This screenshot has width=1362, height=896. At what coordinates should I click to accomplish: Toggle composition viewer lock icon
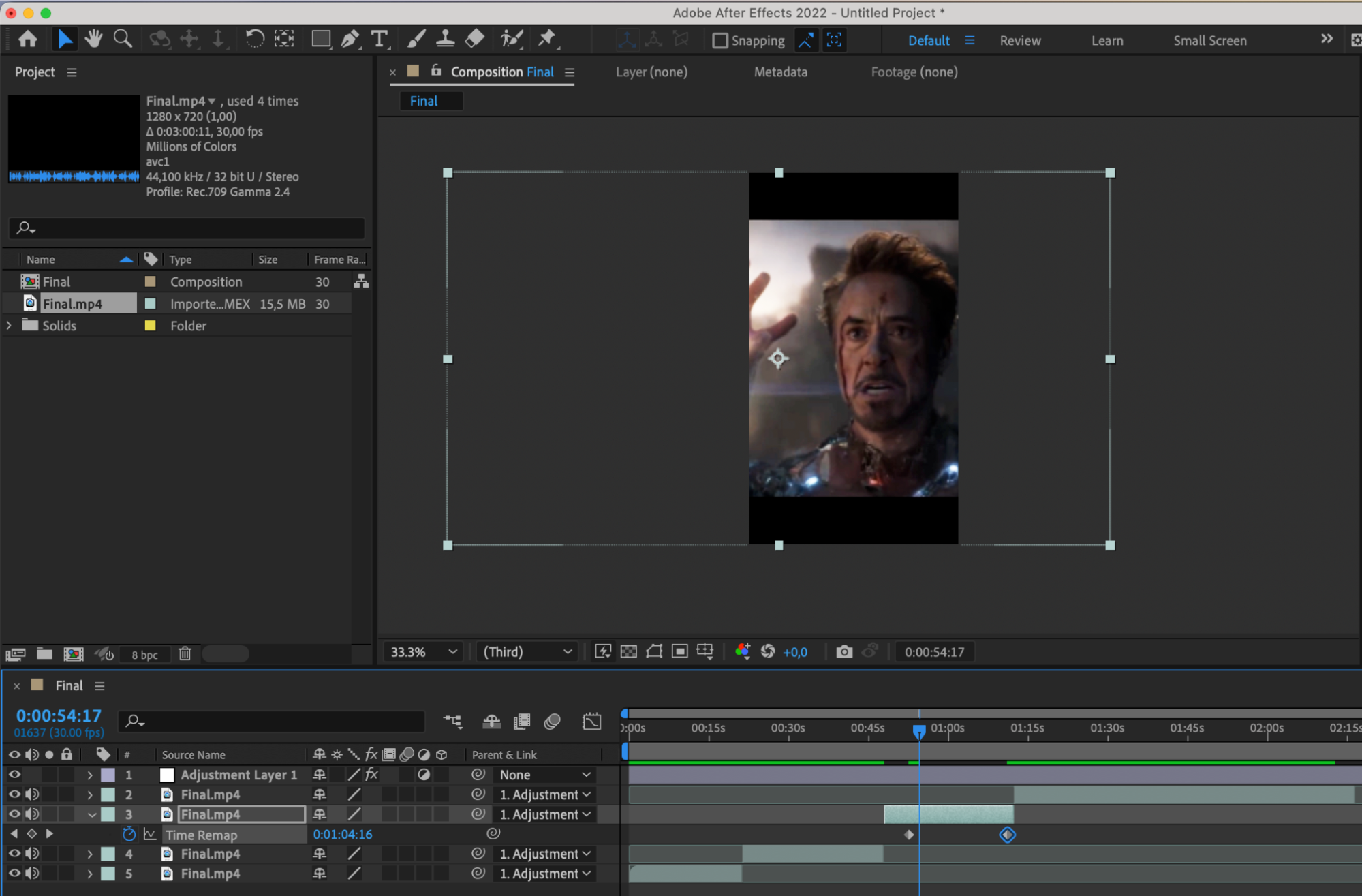(x=436, y=71)
